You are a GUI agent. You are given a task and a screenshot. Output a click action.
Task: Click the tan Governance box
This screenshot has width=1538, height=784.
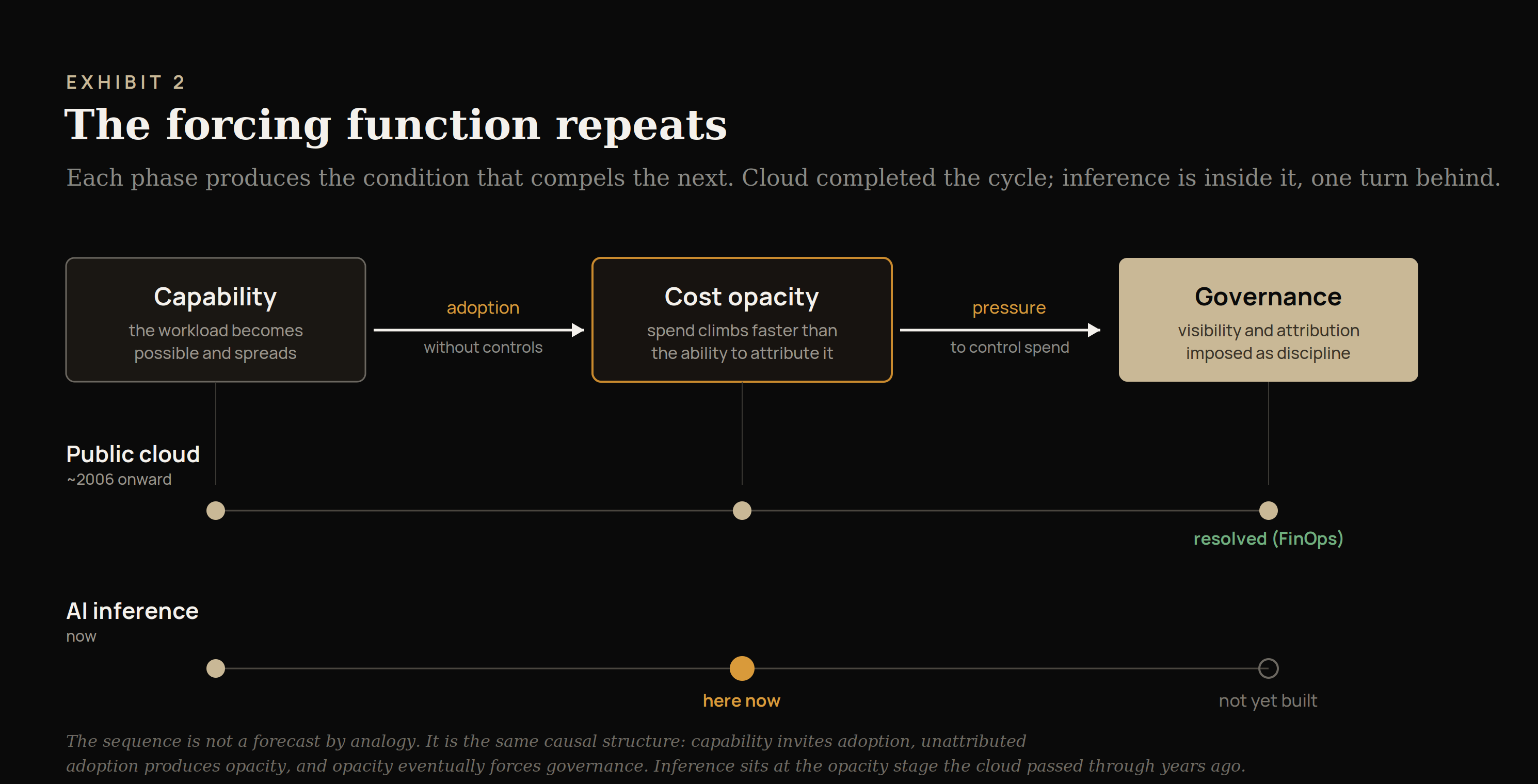coord(1268,320)
